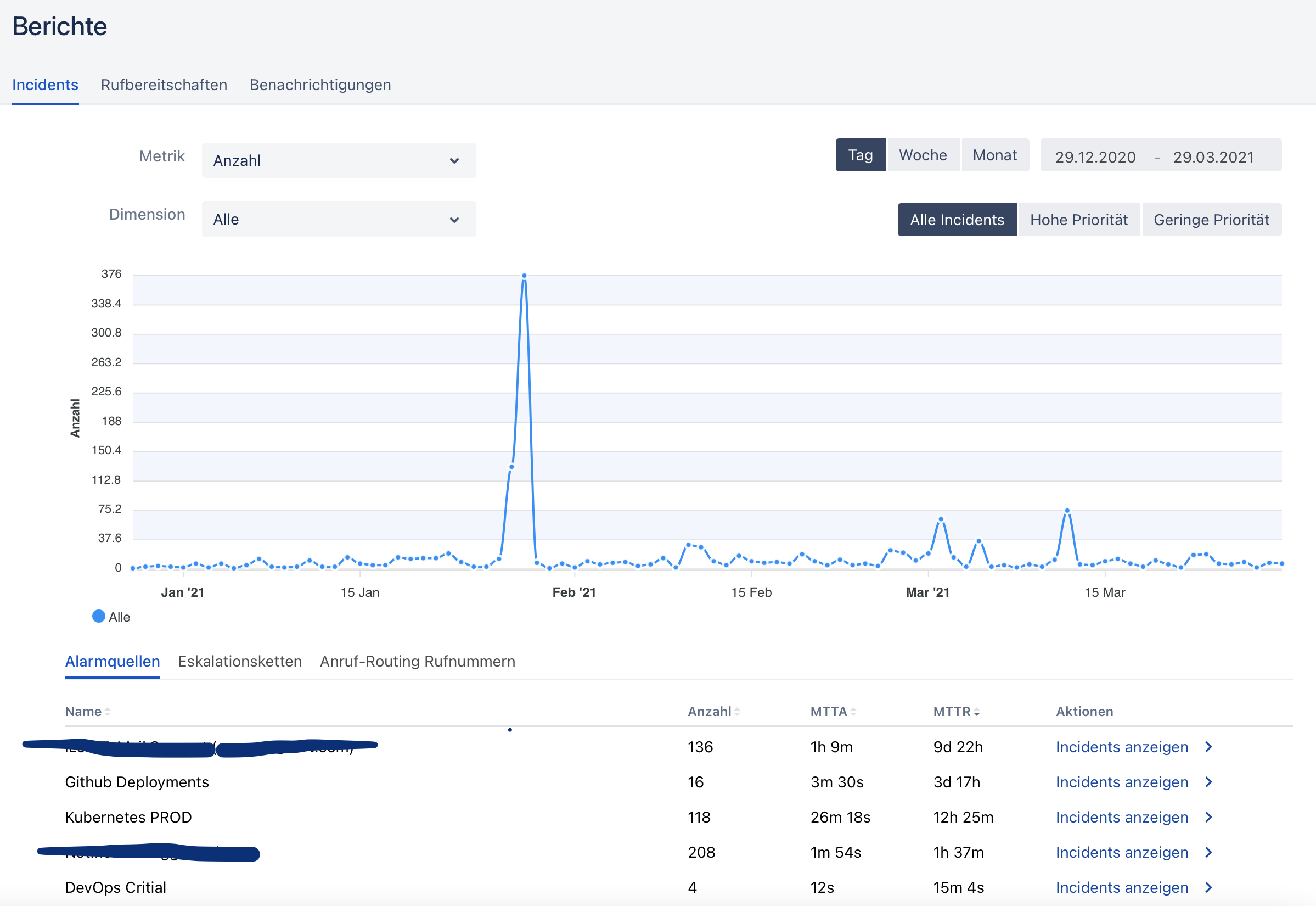Click the peak data point at 376
The height and width of the screenshot is (906, 1316).
pos(524,276)
